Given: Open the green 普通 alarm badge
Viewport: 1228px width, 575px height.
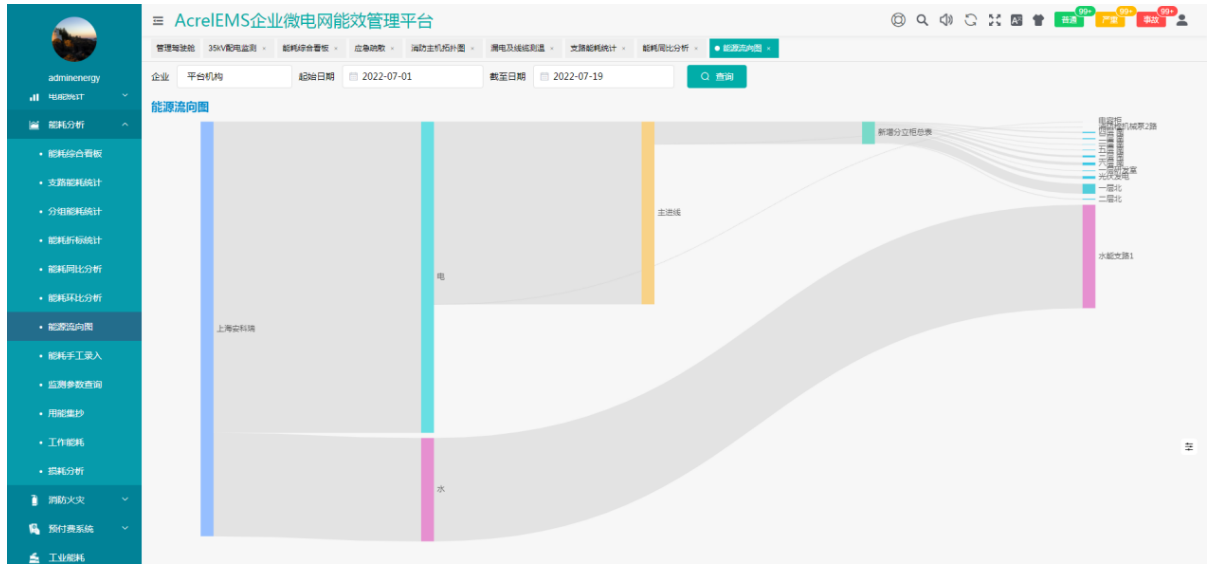Looking at the screenshot, I should click(1069, 20).
